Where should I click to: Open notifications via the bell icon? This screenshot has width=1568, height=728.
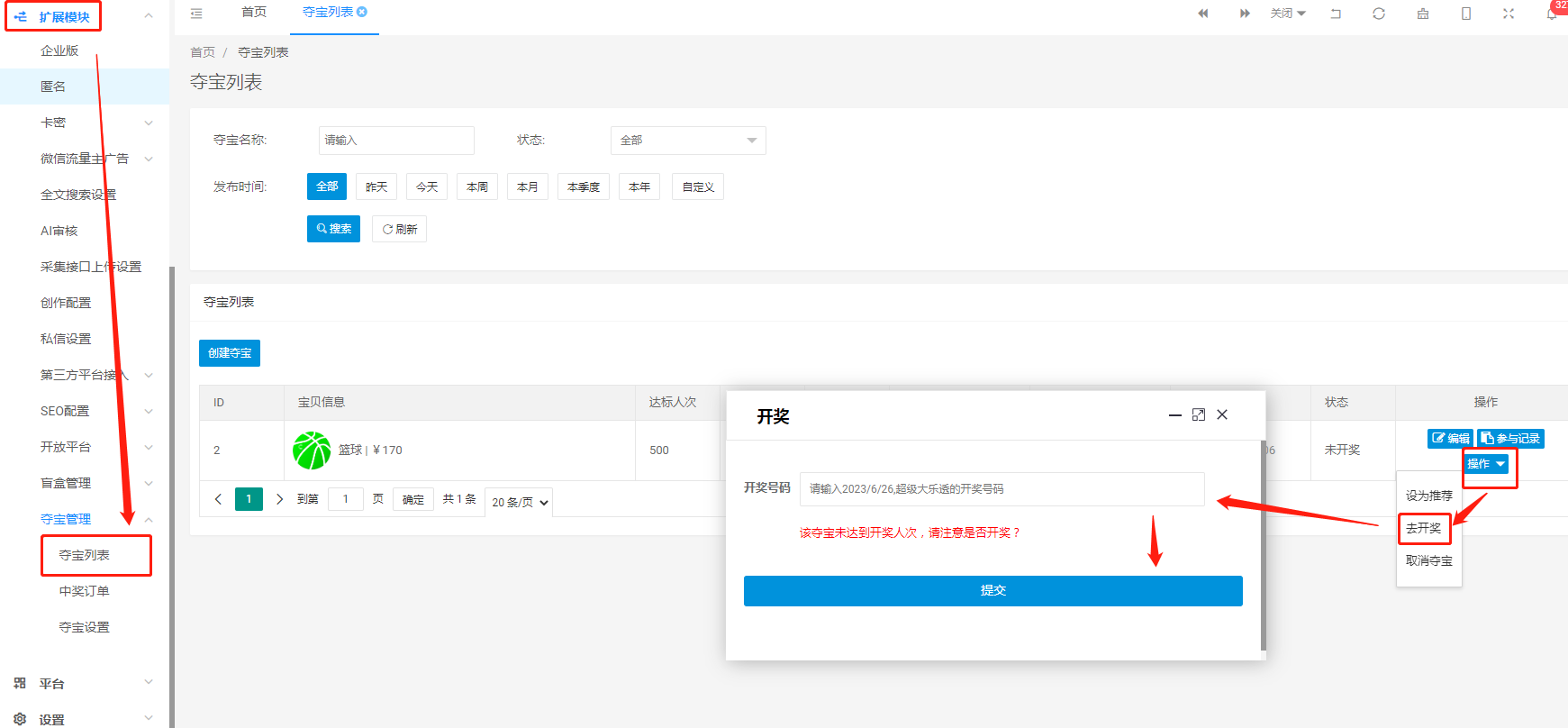pyautogui.click(x=1552, y=14)
